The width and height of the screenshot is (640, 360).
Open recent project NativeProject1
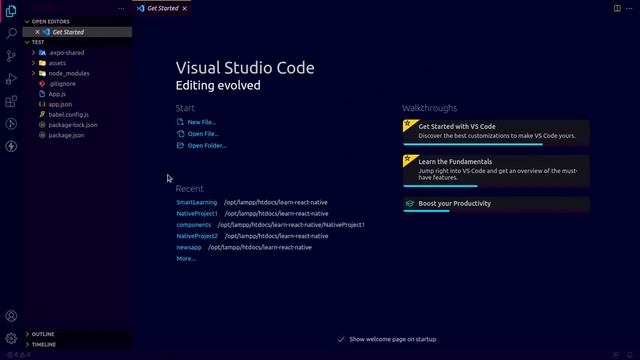197,213
